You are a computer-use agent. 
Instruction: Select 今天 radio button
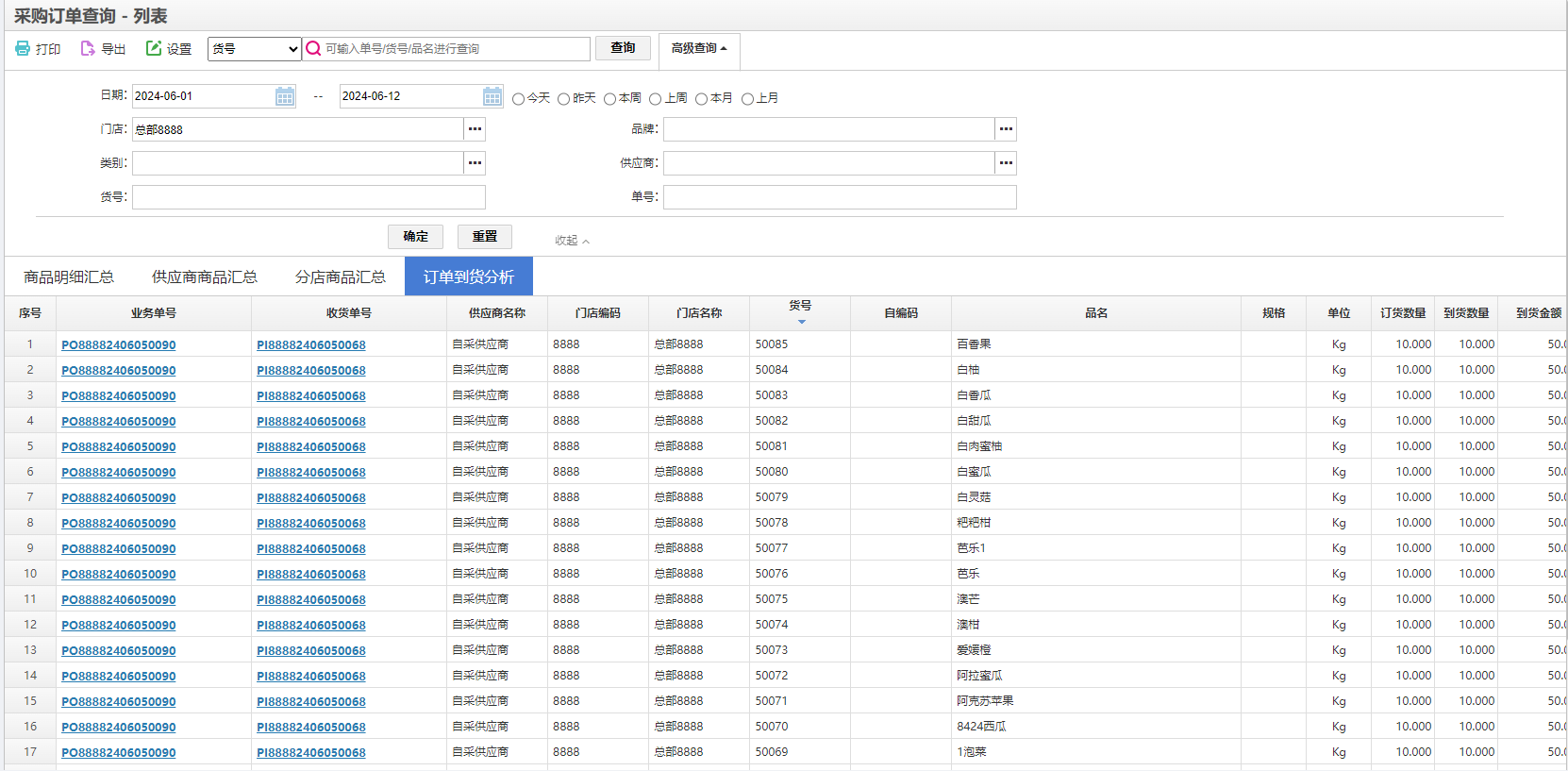point(518,99)
